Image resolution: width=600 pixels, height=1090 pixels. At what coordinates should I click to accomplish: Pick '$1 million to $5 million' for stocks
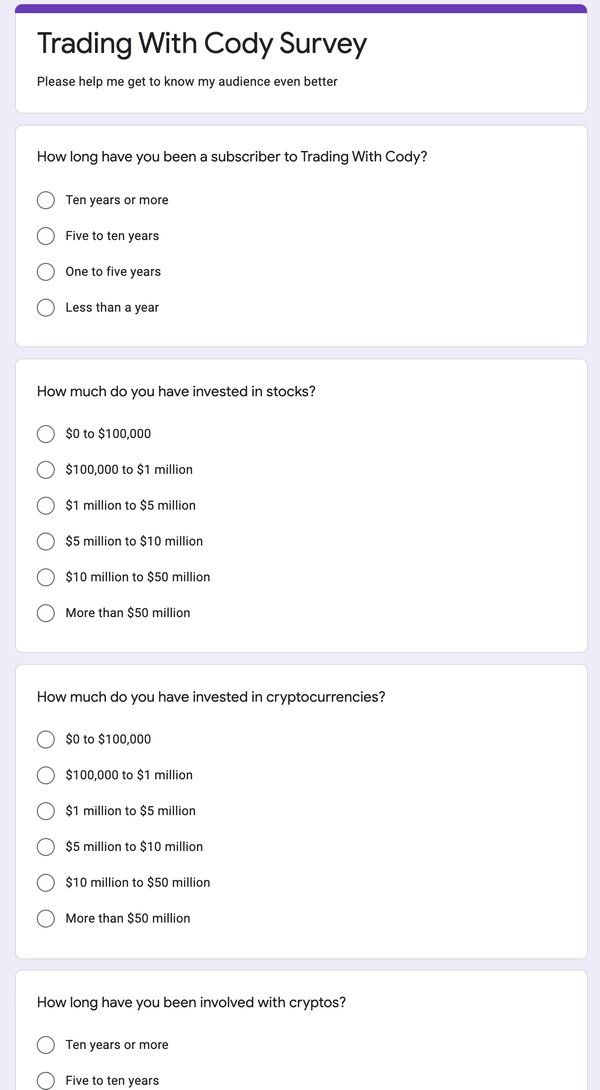45,505
